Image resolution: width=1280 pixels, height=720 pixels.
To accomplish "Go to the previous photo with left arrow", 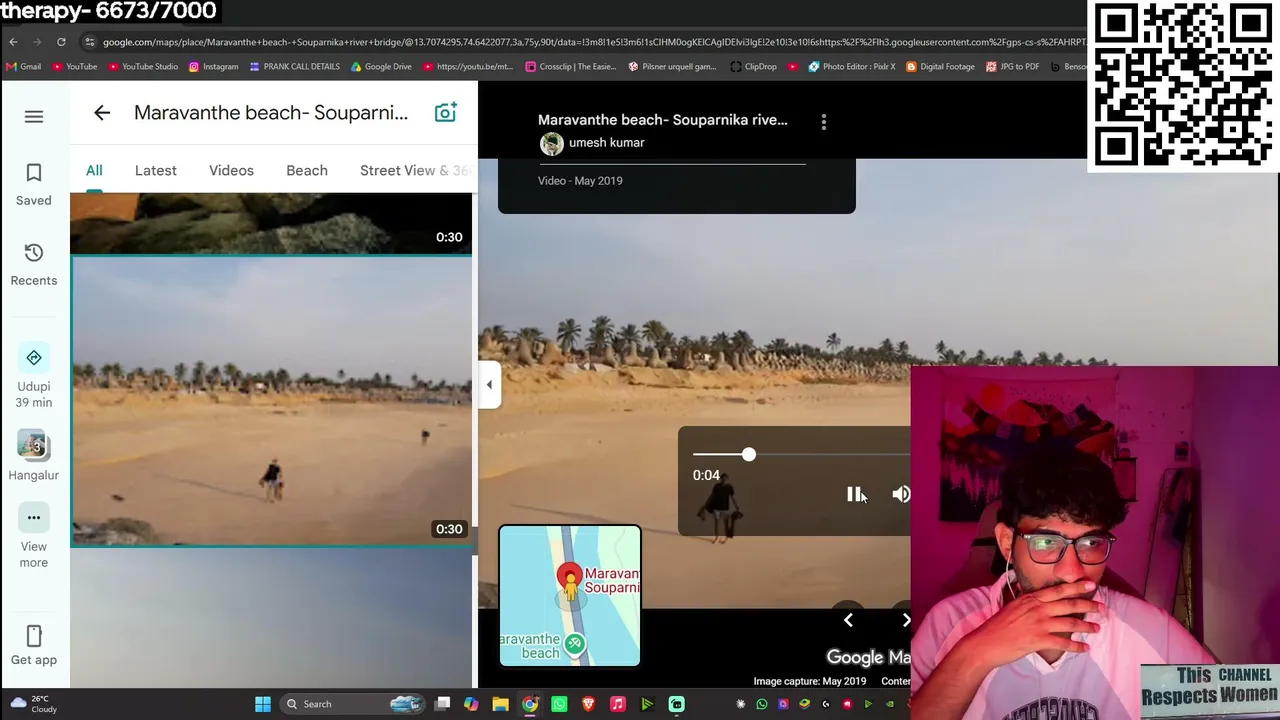I will tap(848, 620).
